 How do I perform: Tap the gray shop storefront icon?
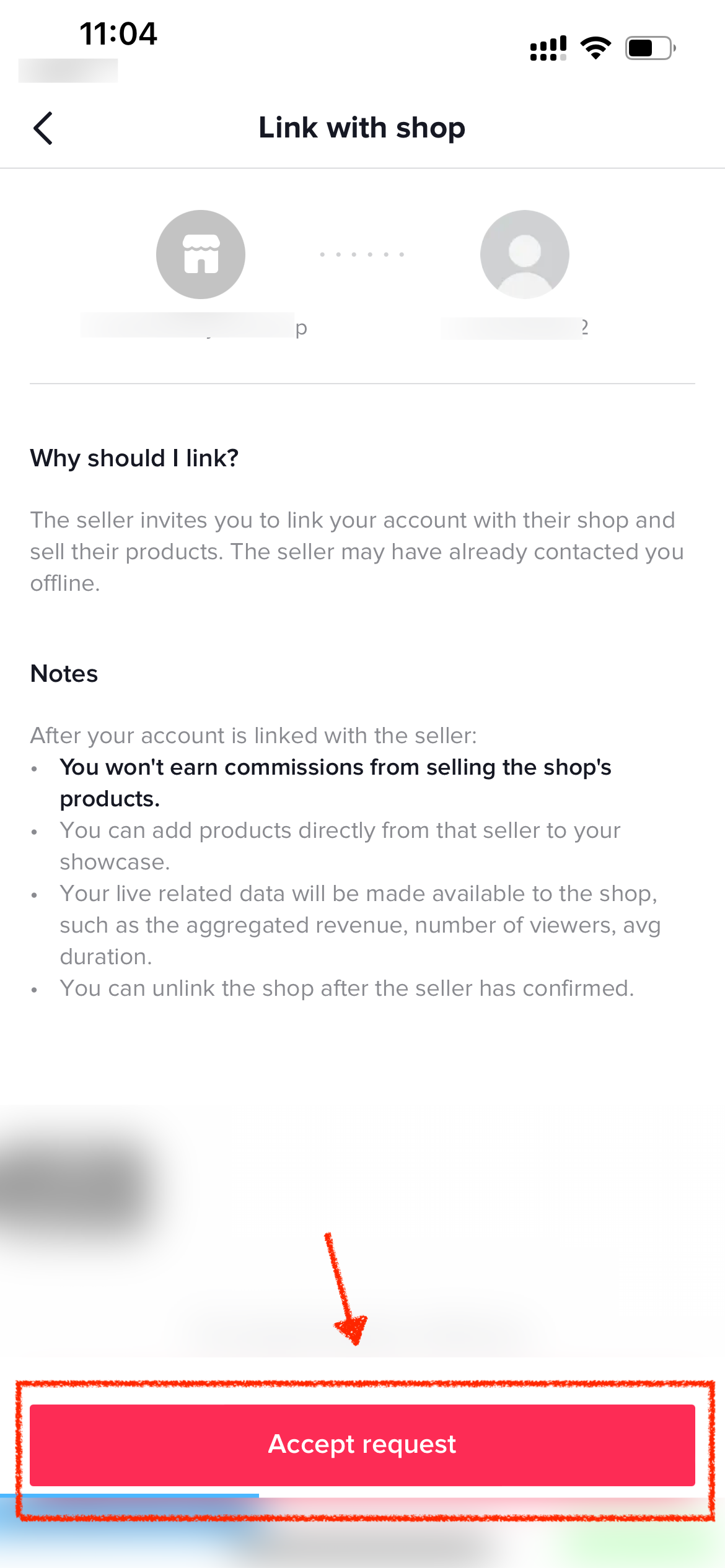click(200, 255)
